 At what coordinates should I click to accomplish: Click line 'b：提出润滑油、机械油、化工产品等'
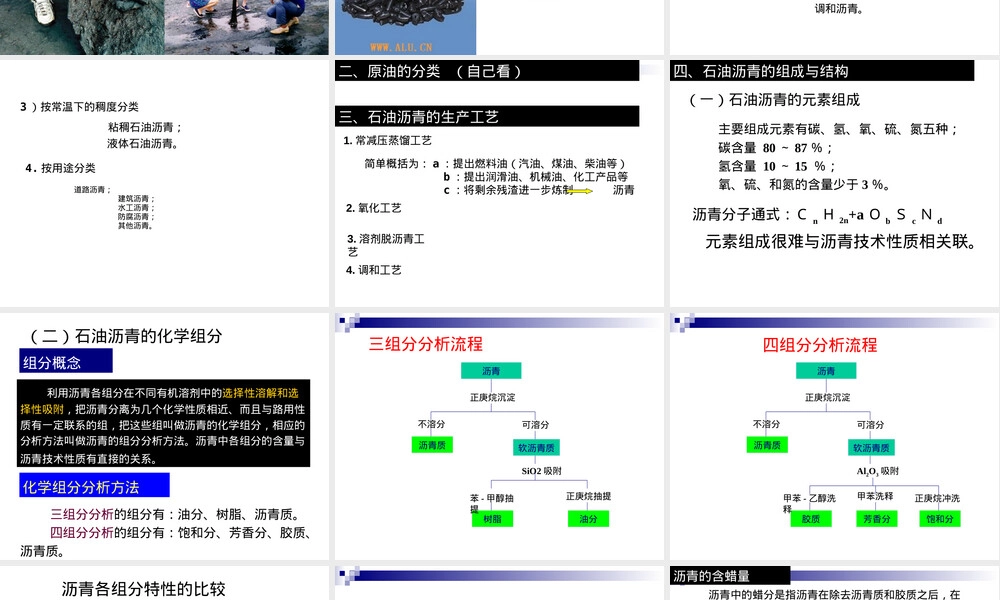click(x=536, y=177)
